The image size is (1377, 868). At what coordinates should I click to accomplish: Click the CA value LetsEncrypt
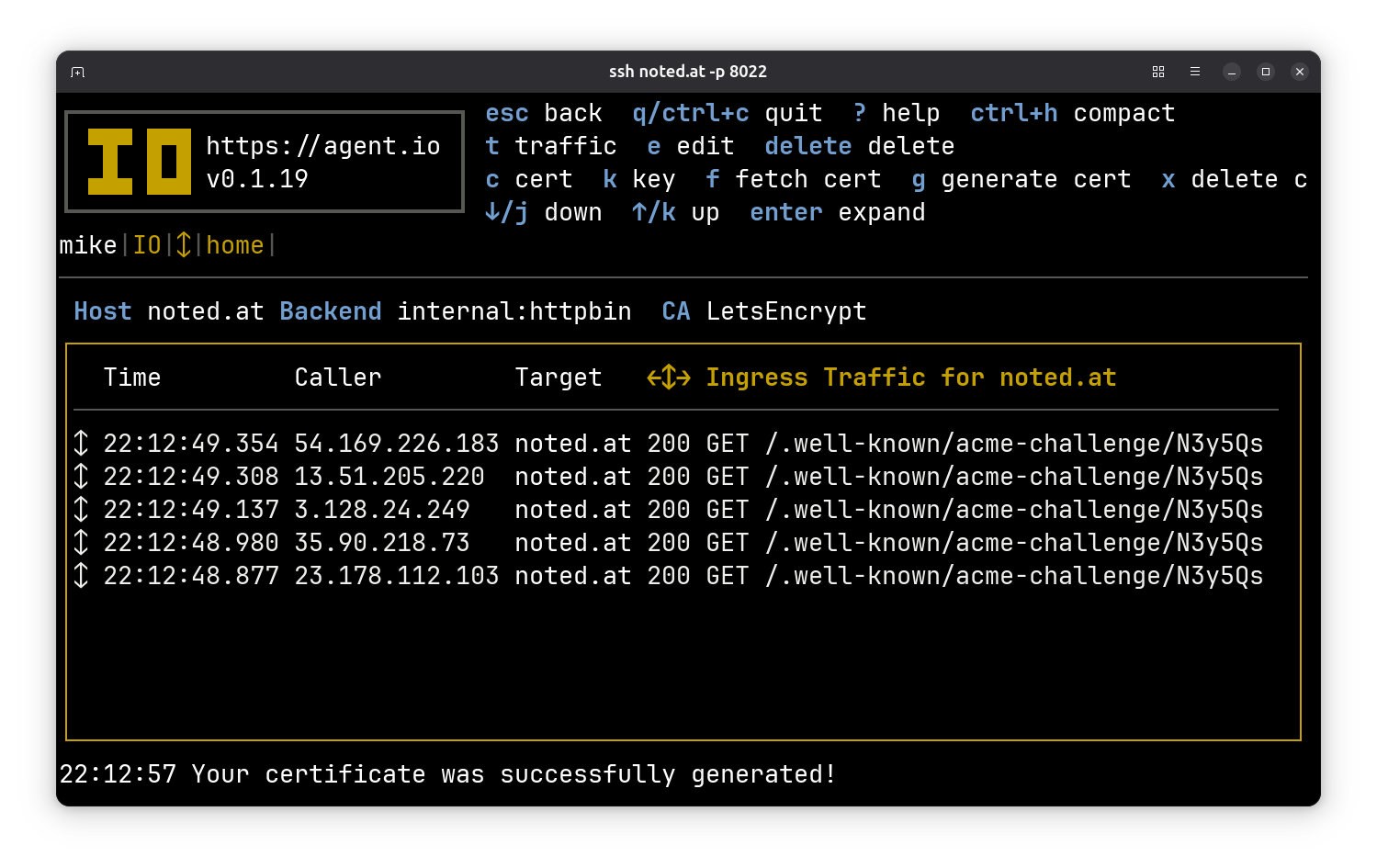click(786, 311)
